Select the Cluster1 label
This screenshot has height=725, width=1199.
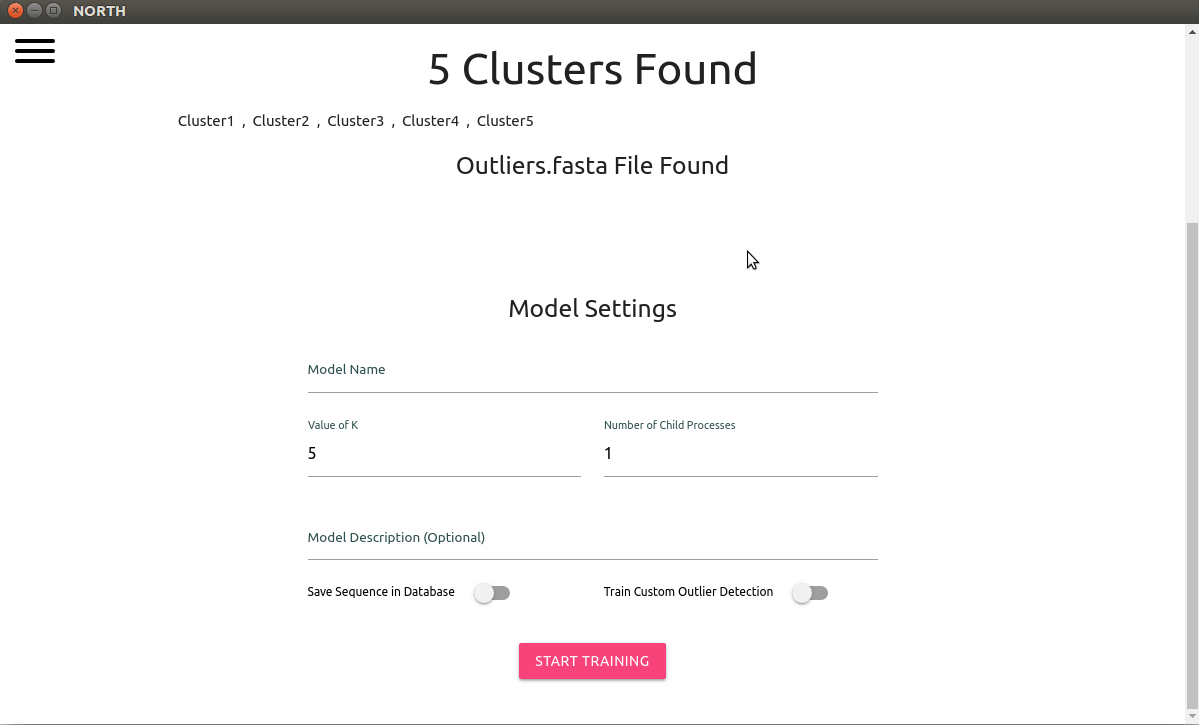click(206, 121)
